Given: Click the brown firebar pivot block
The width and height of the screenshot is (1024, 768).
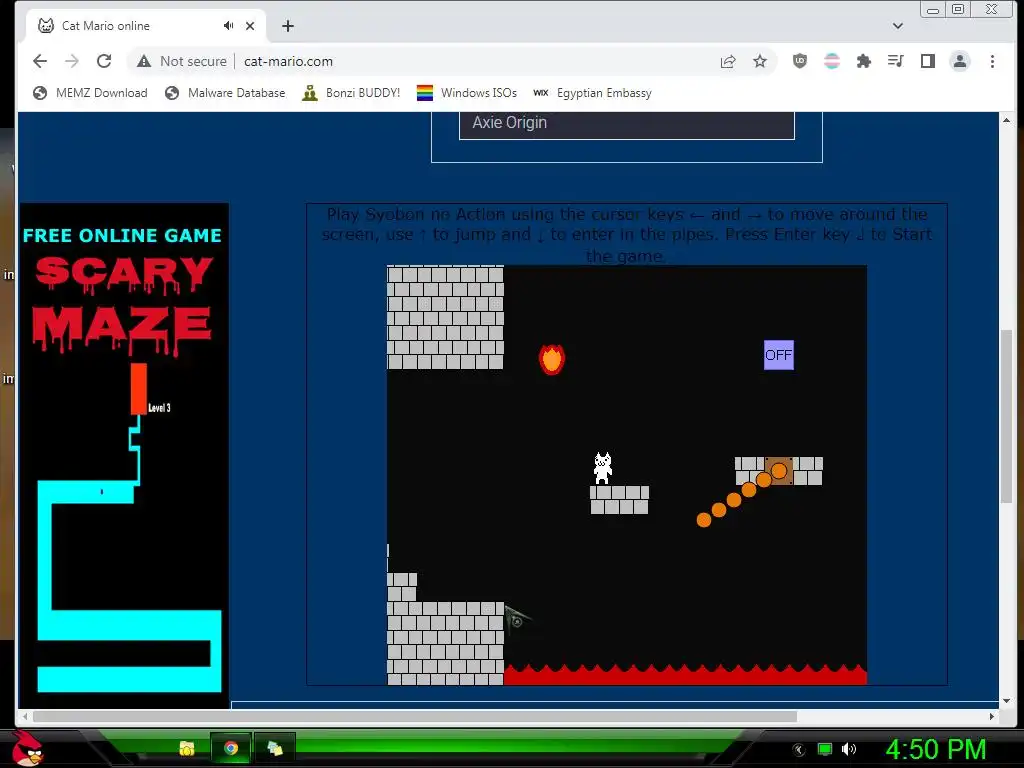Looking at the screenshot, I should 778,471.
